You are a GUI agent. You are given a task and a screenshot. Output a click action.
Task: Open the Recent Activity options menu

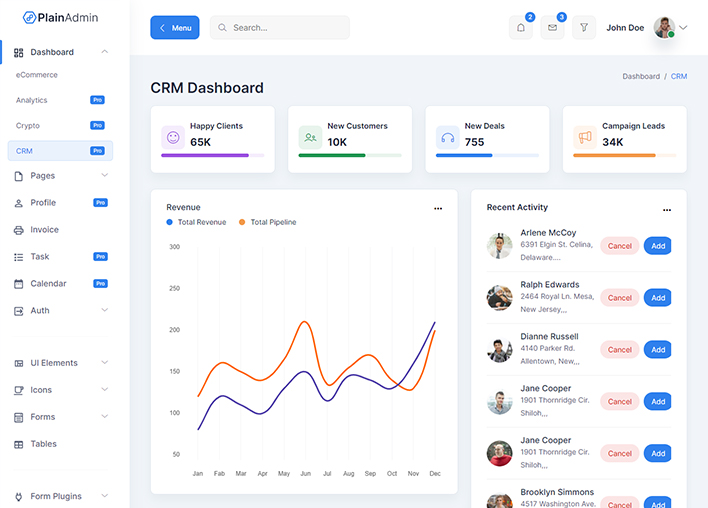pos(667,210)
